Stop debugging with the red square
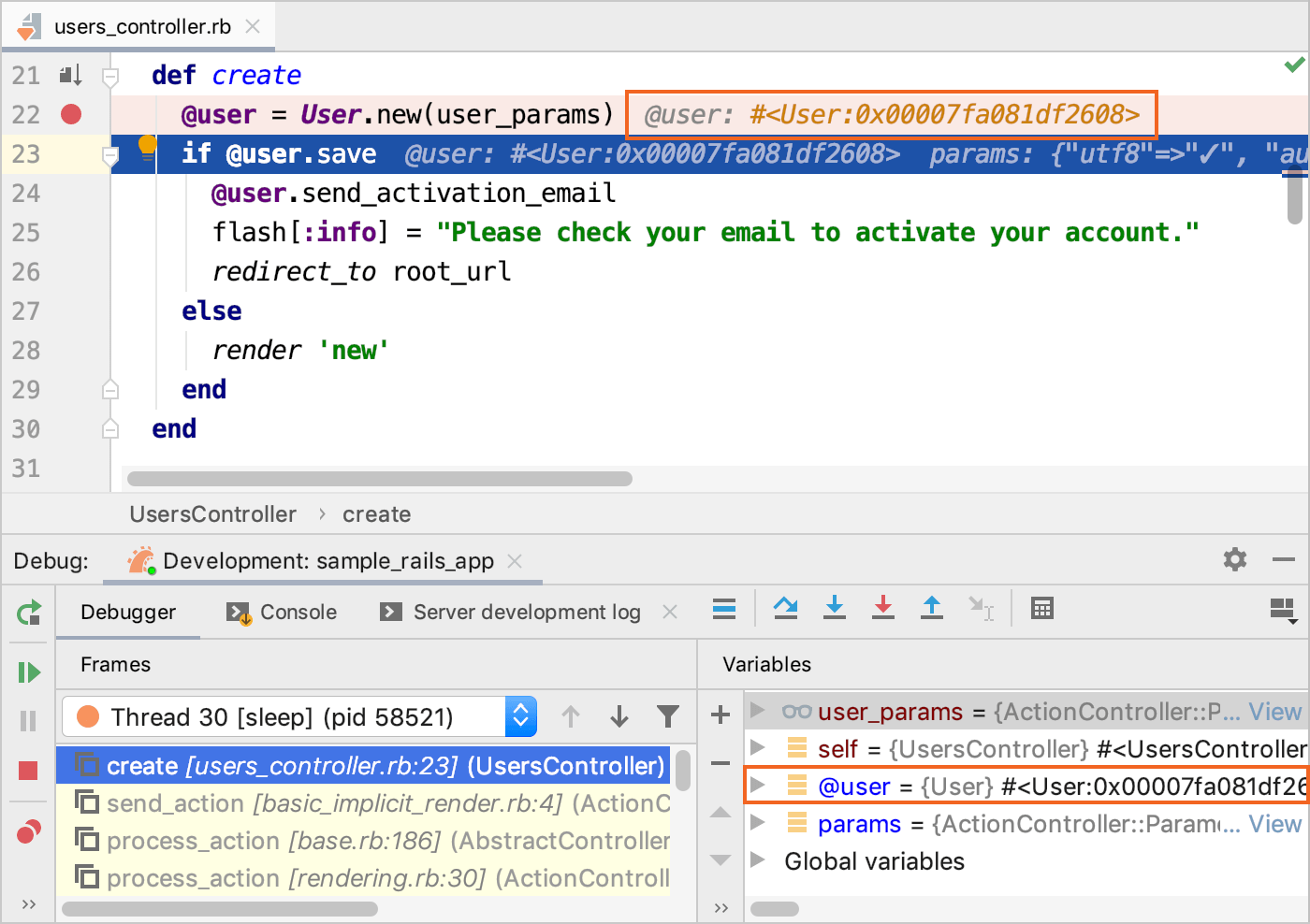 pyautogui.click(x=28, y=771)
